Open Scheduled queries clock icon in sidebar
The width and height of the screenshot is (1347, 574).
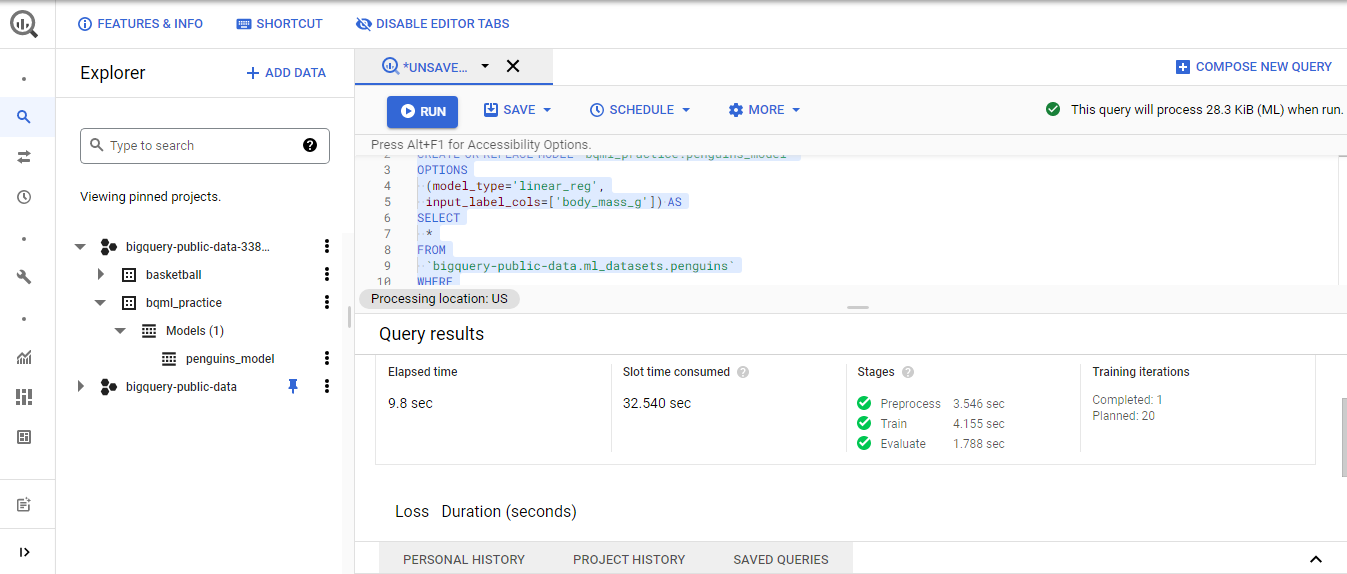[x=24, y=197]
